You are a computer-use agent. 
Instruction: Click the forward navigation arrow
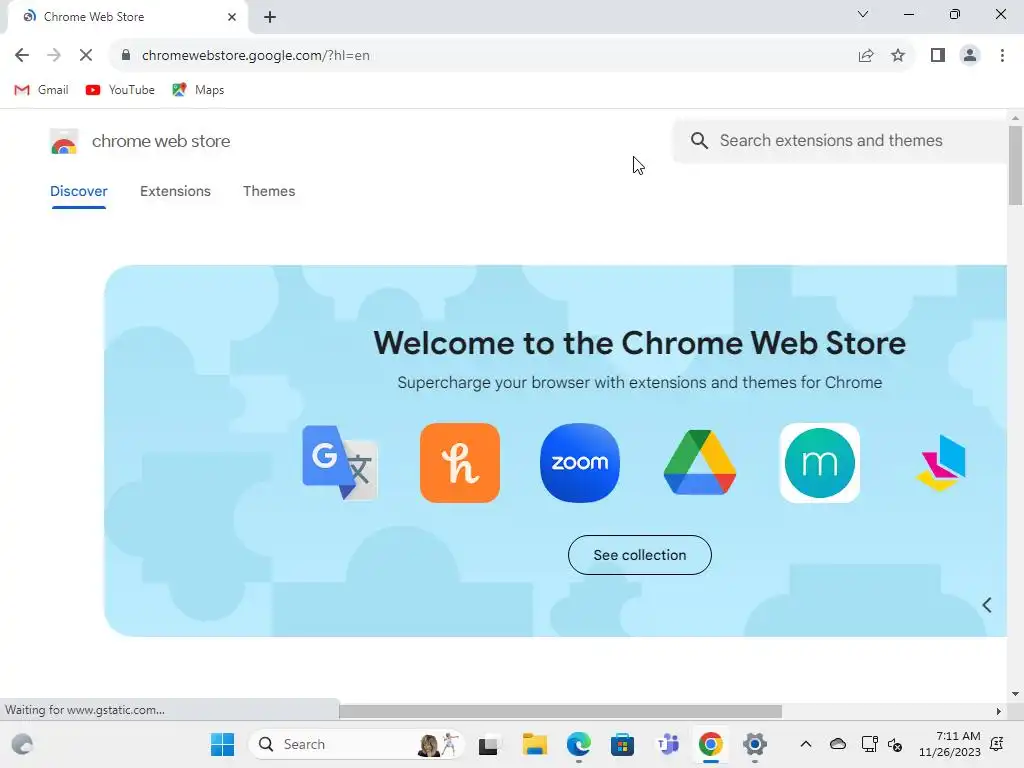[x=54, y=56]
